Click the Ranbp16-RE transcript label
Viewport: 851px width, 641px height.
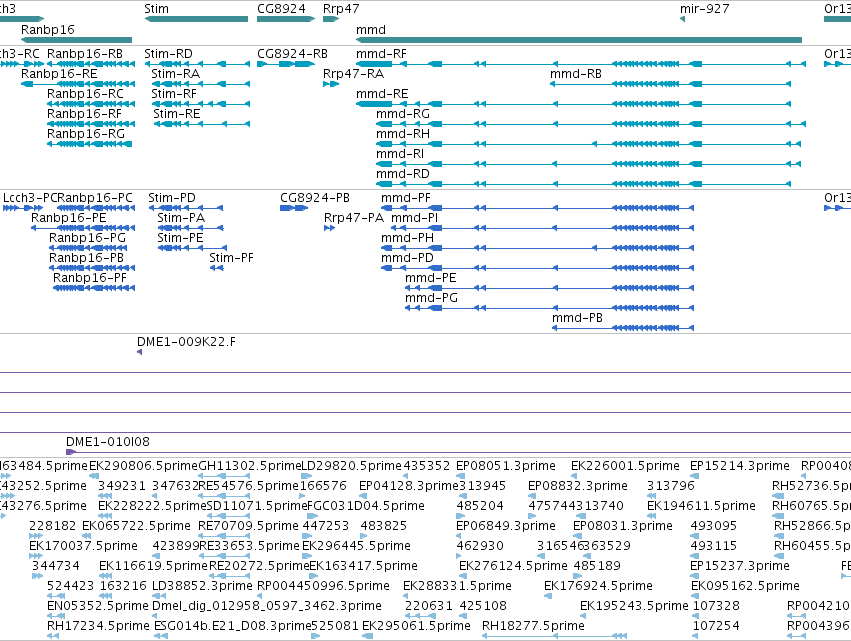pyautogui.click(x=59, y=74)
